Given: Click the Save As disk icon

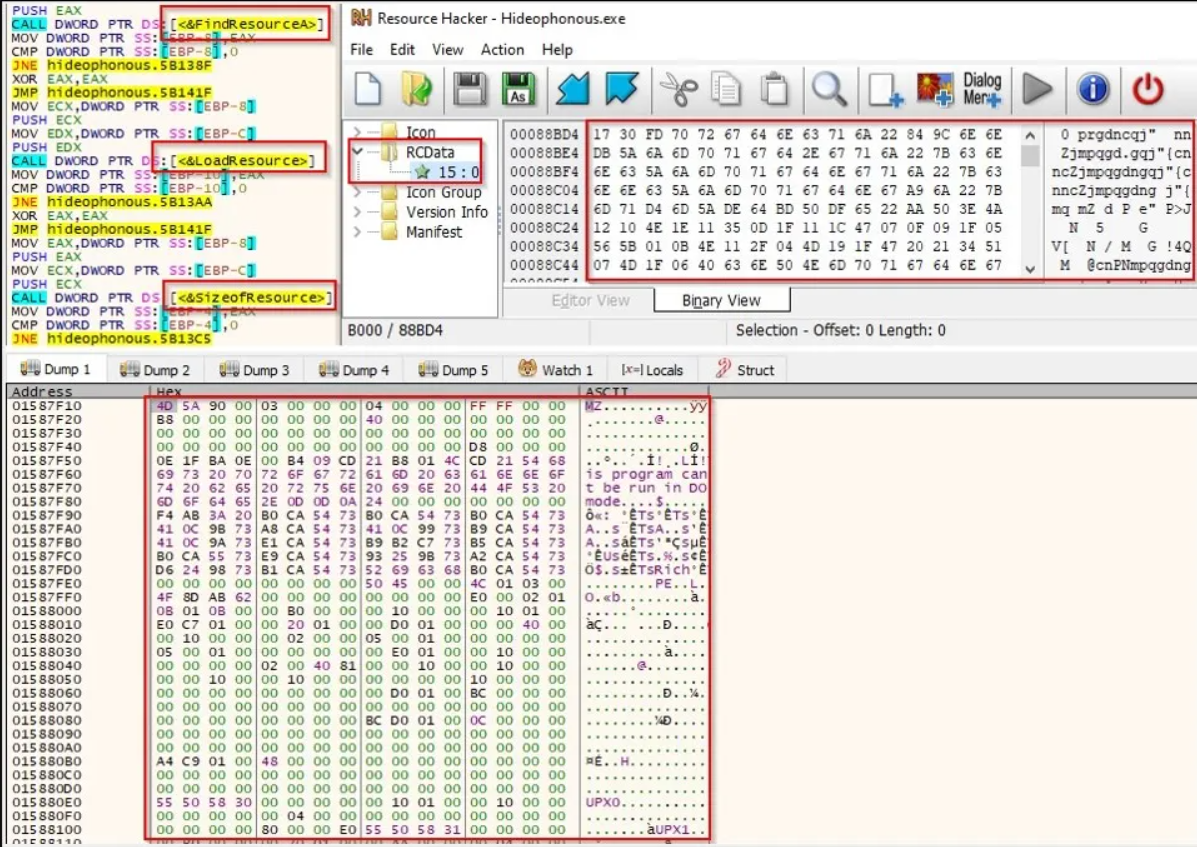Looking at the screenshot, I should tap(518, 89).
